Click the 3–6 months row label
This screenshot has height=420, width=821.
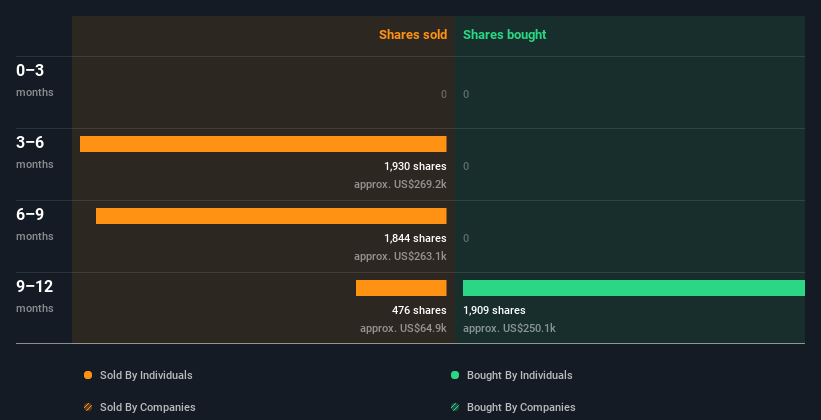(x=35, y=152)
